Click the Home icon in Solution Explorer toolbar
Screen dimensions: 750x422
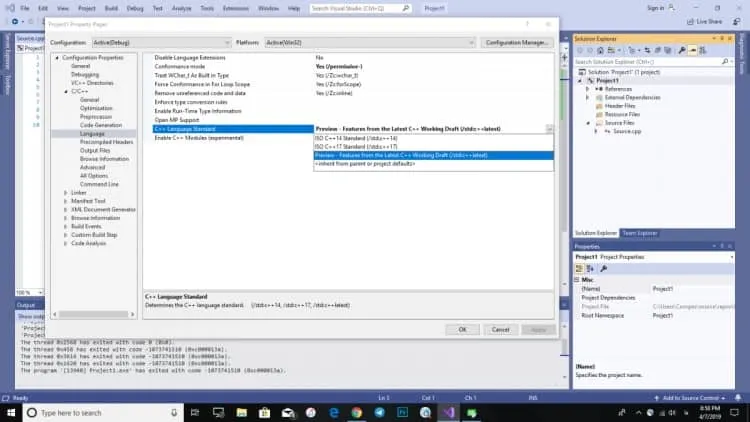[600, 50]
